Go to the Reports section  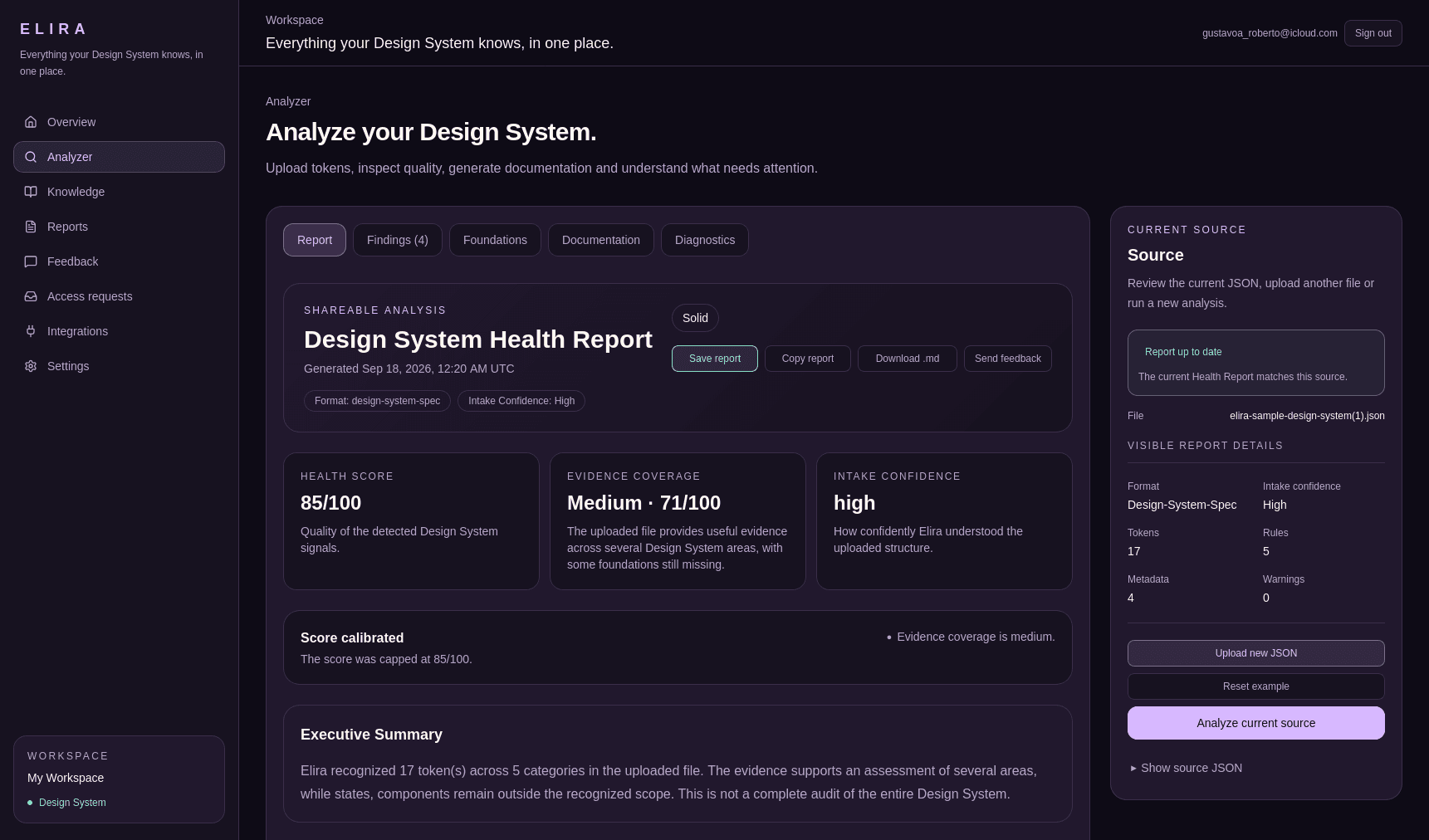(119, 227)
